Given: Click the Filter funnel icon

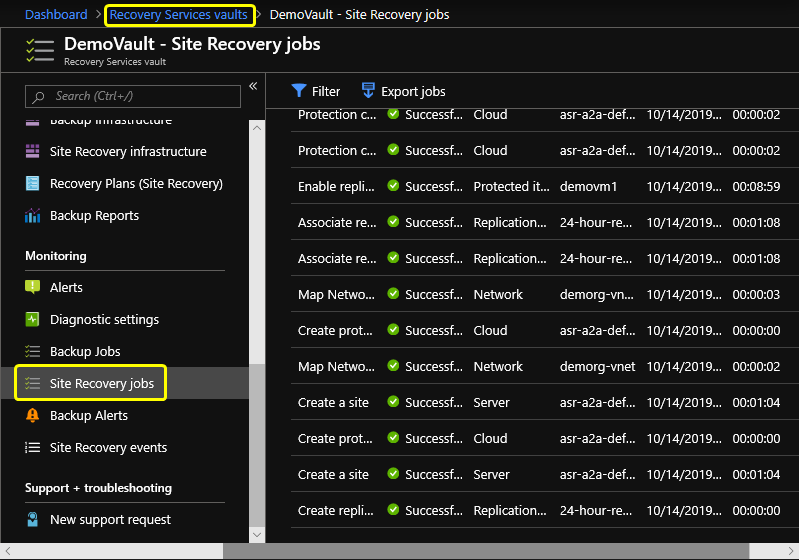Looking at the screenshot, I should tap(299, 91).
